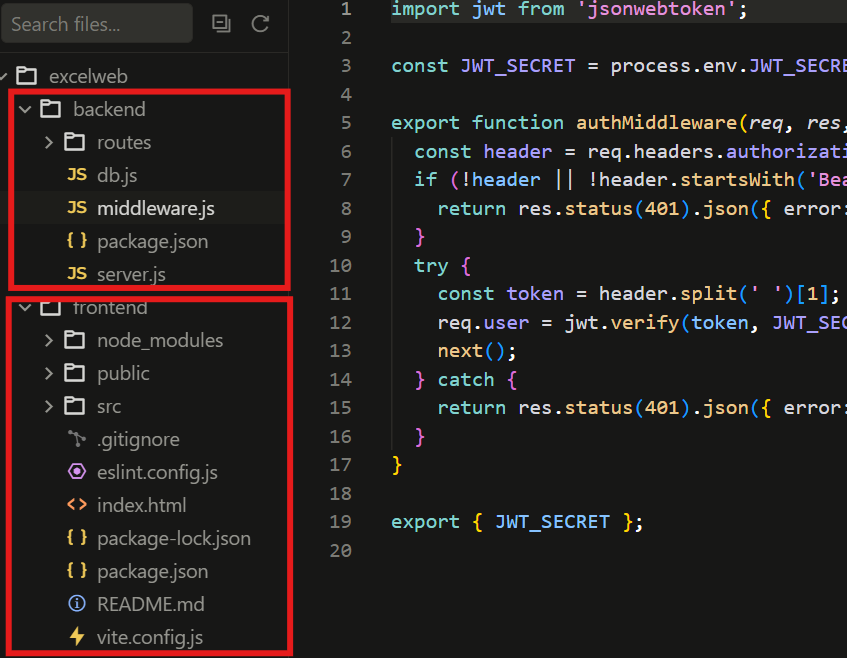Screen dimensions: 847x658
Task: Click the HTML brackets icon beside index.html
Action: pyautogui.click(x=77, y=505)
